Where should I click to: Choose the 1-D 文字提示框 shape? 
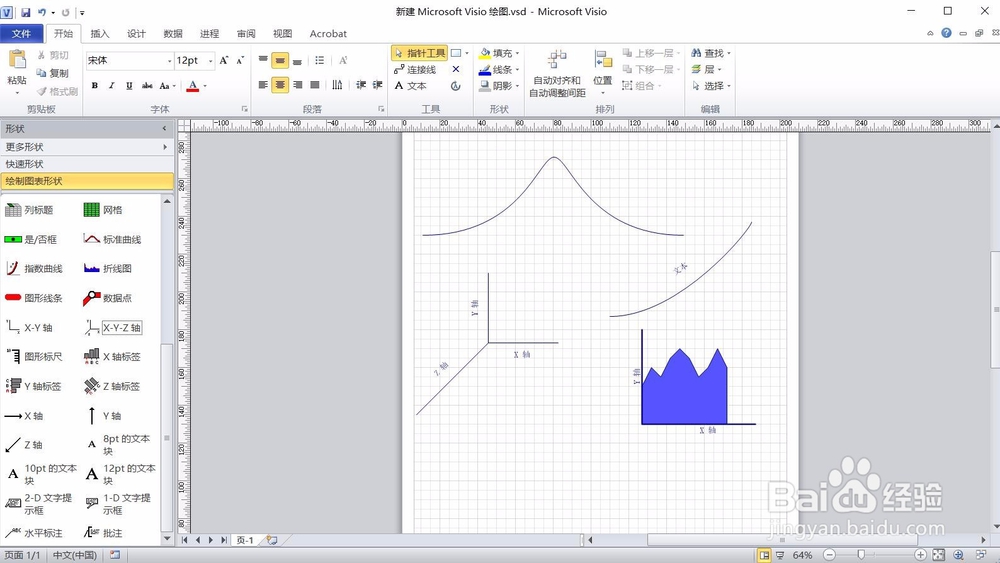pos(118,504)
